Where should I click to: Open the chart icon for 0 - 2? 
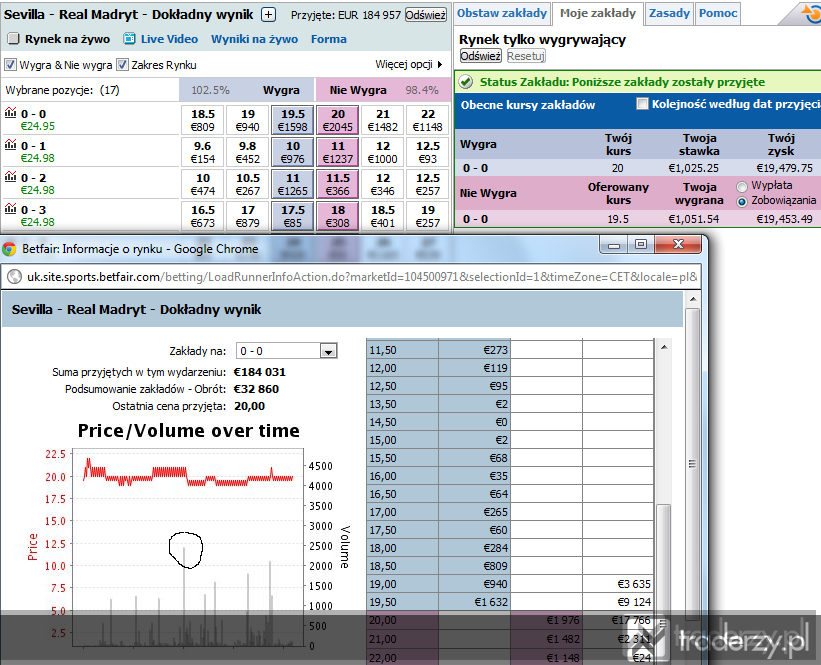point(10,176)
